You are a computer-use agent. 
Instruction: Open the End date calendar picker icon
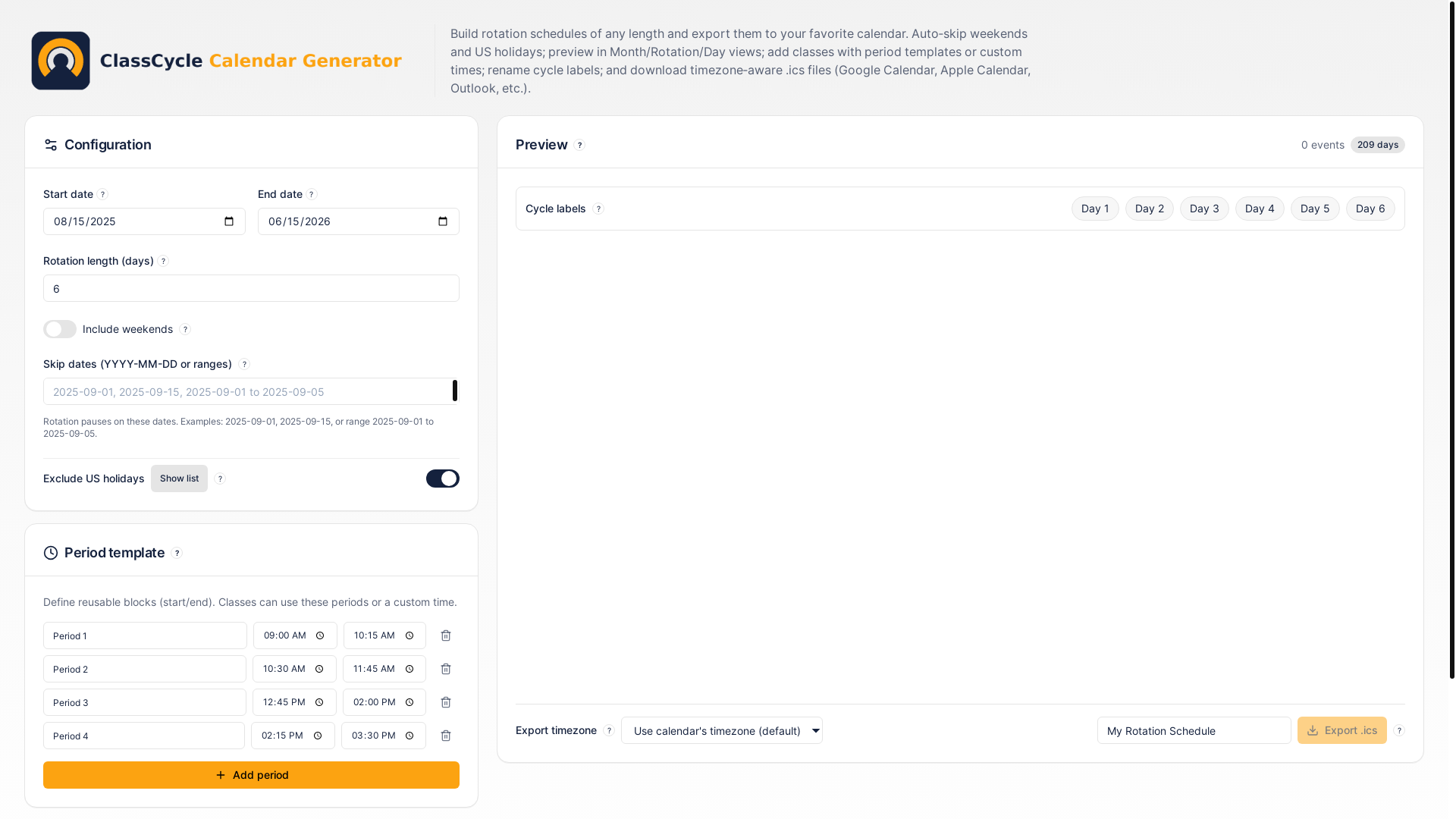coord(443,221)
